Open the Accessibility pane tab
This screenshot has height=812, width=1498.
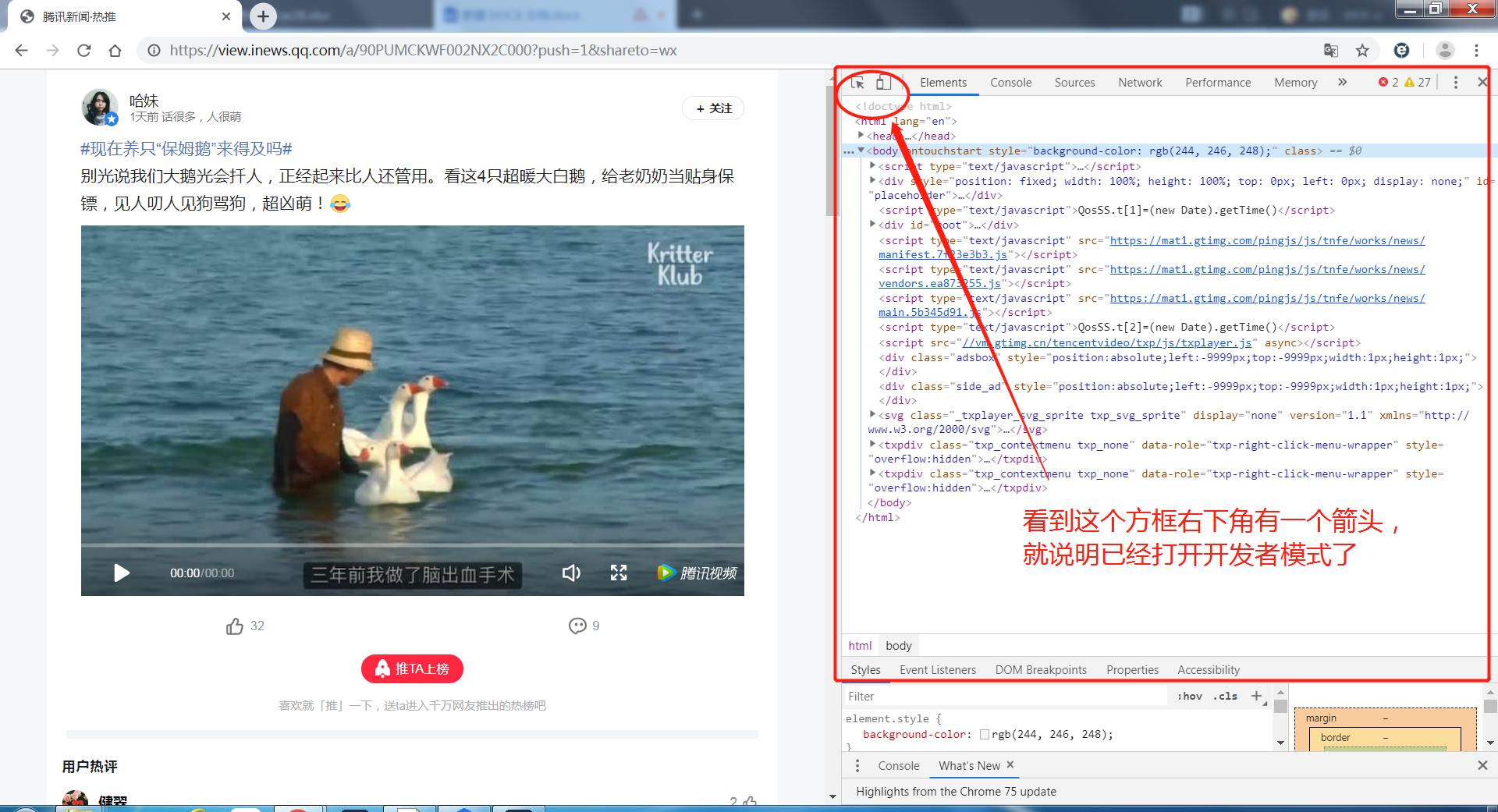pyautogui.click(x=1209, y=670)
